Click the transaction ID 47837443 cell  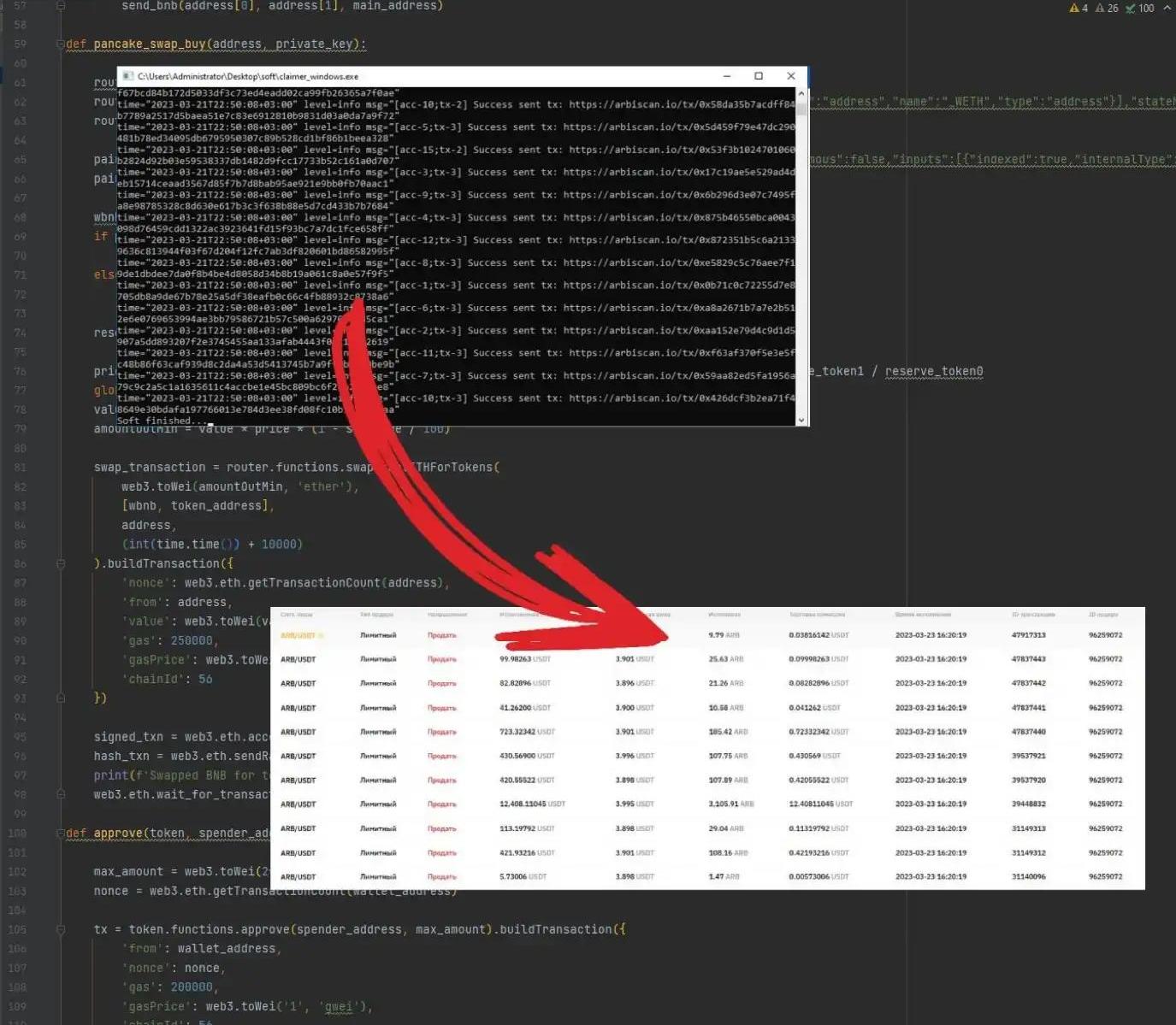click(x=1028, y=659)
